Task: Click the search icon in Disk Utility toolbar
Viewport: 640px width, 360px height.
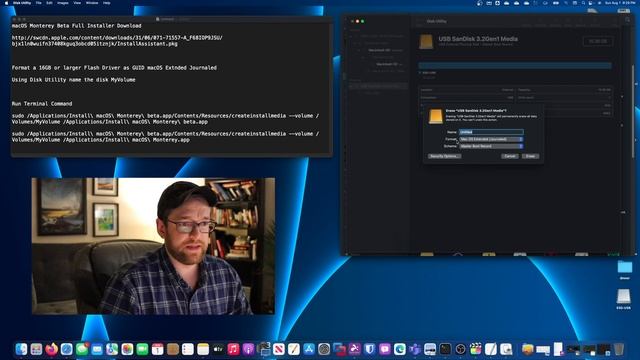Action: click(x=627, y=20)
